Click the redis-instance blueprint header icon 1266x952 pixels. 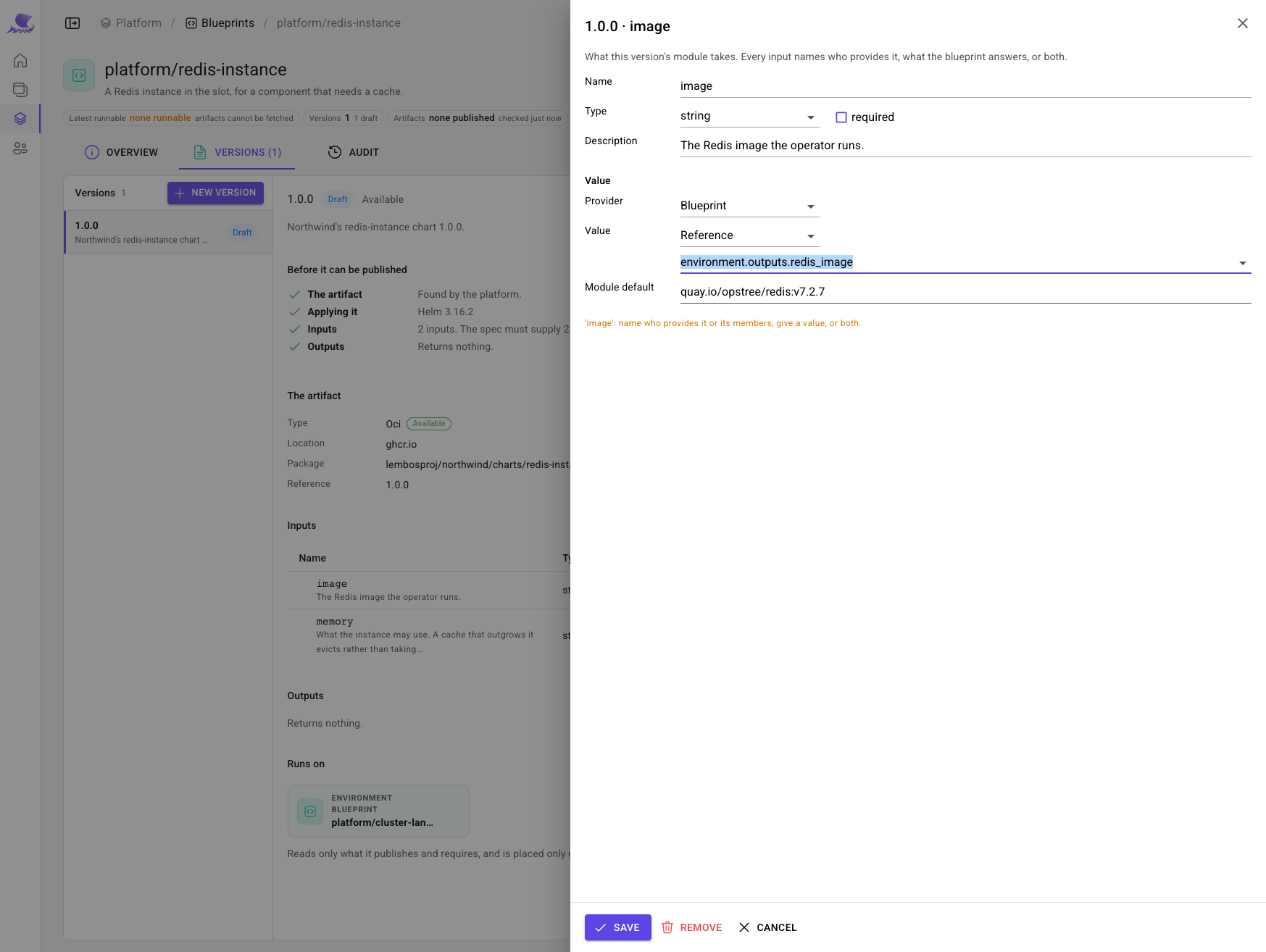pyautogui.click(x=79, y=75)
